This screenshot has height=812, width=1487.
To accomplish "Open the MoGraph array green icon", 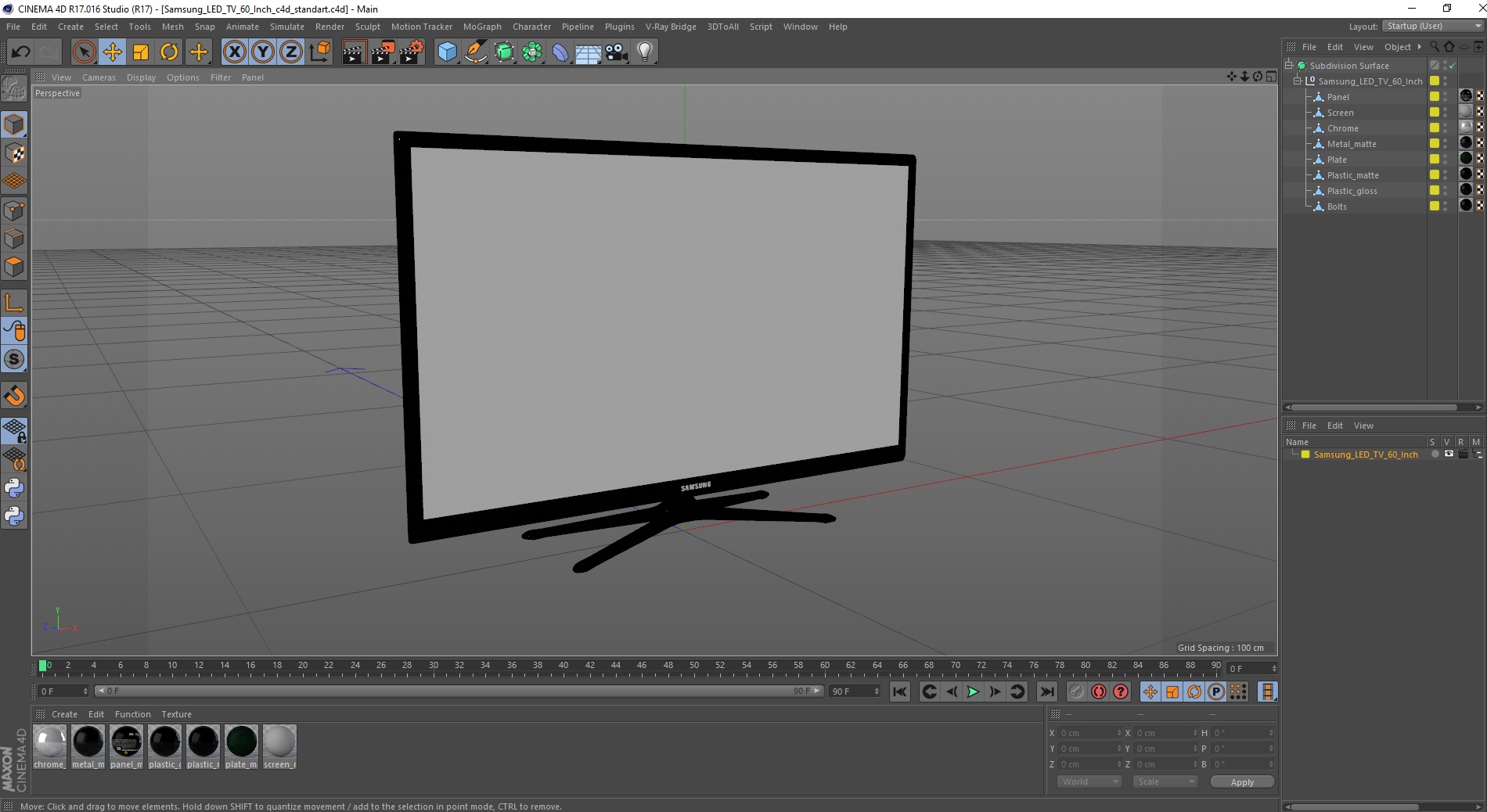I will (532, 52).
